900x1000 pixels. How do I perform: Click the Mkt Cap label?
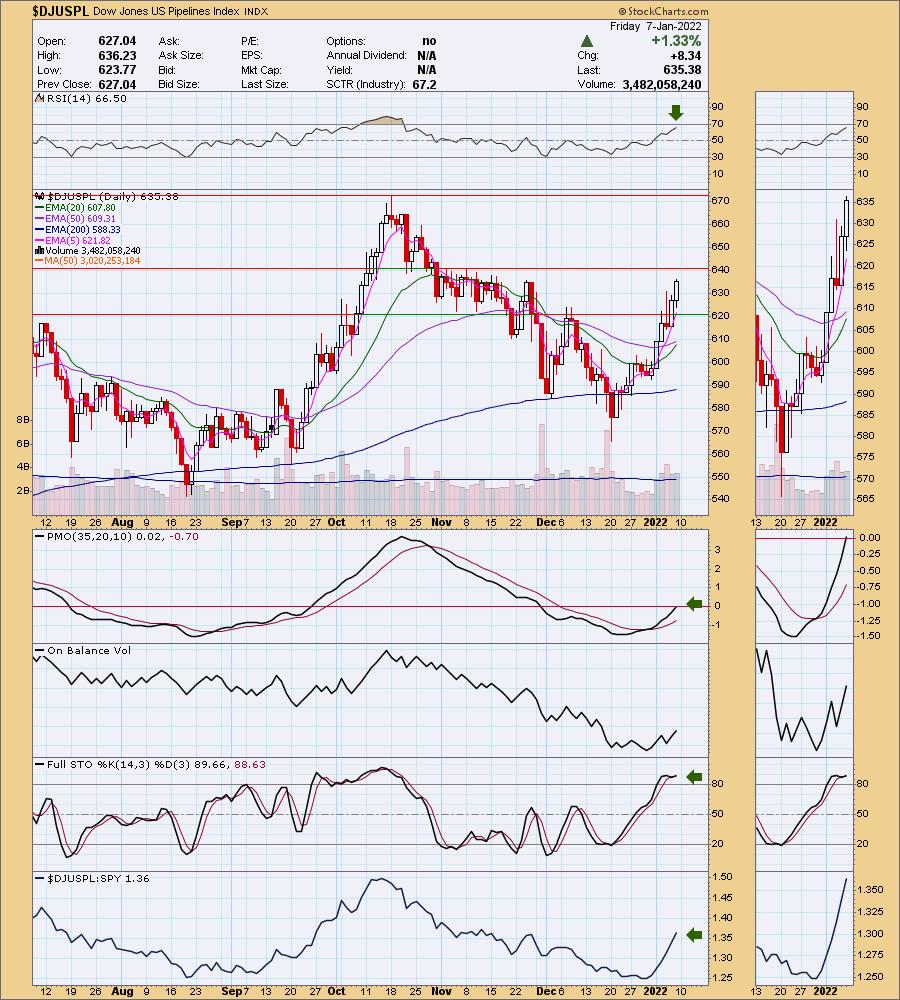click(x=262, y=70)
